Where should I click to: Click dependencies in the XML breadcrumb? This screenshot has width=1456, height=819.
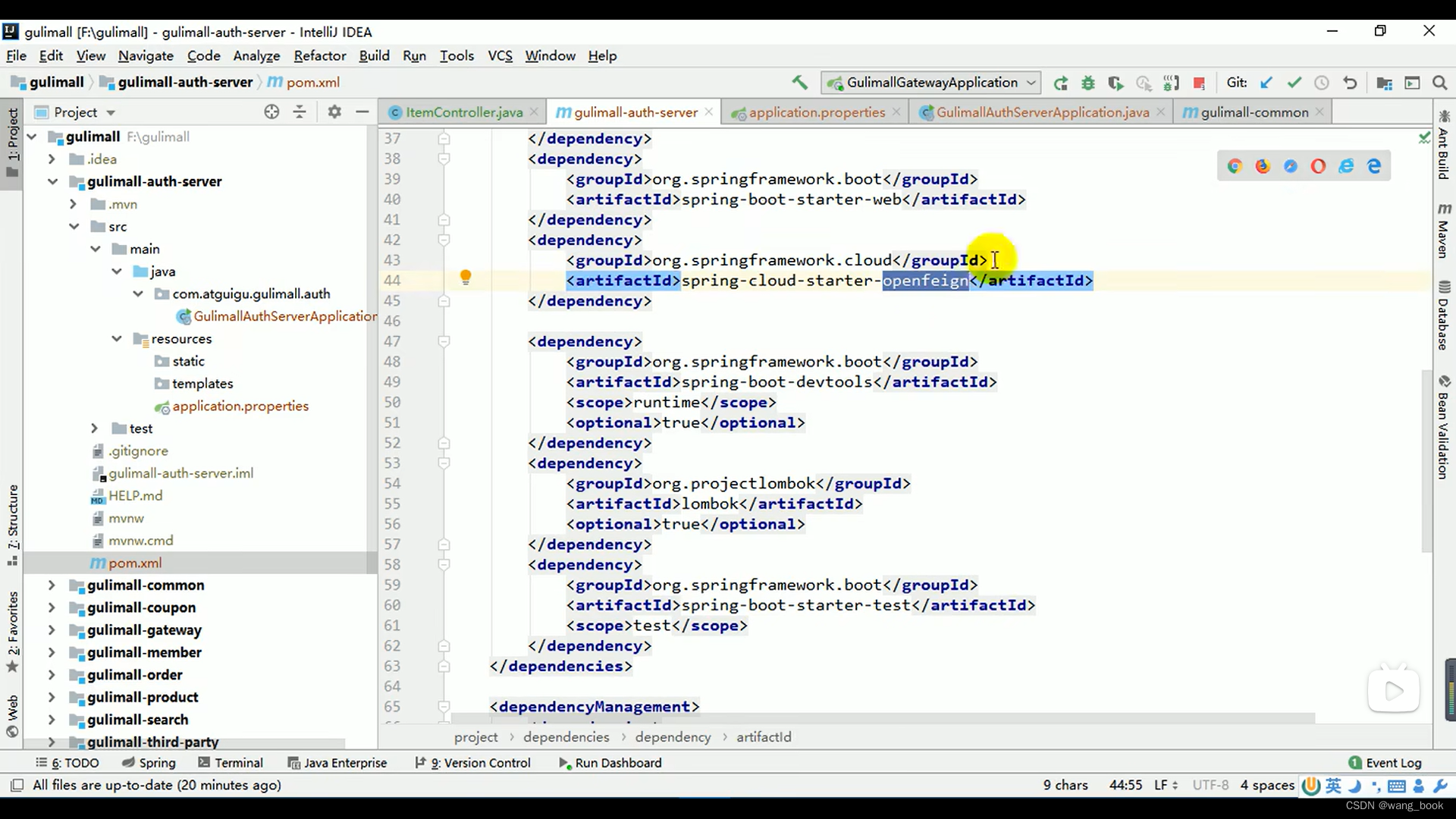pyautogui.click(x=566, y=737)
